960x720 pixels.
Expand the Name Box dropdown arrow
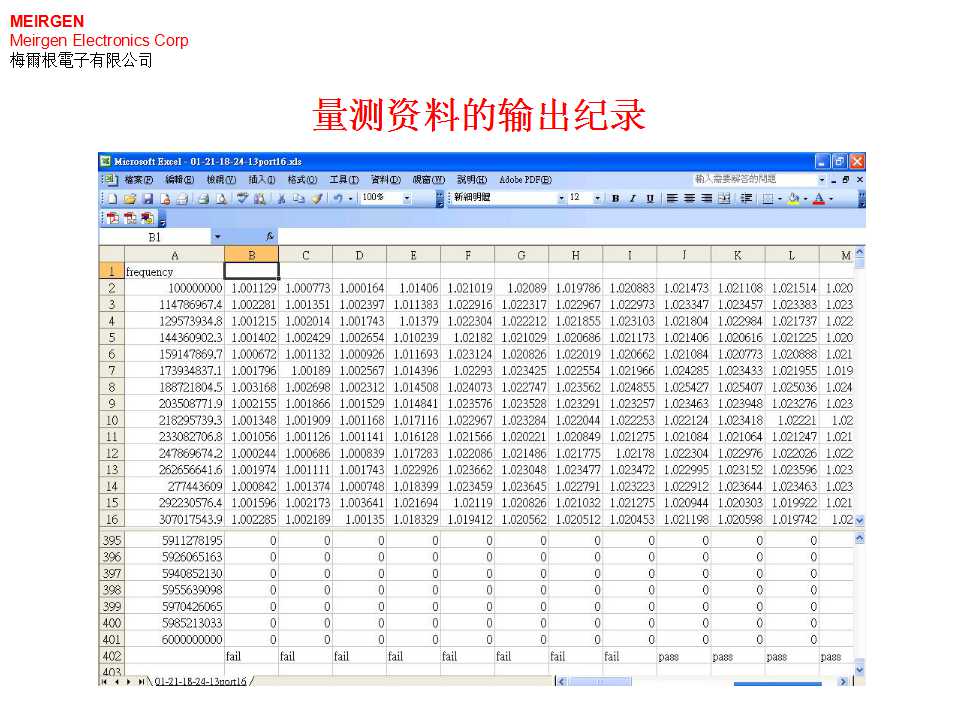pyautogui.click(x=218, y=237)
